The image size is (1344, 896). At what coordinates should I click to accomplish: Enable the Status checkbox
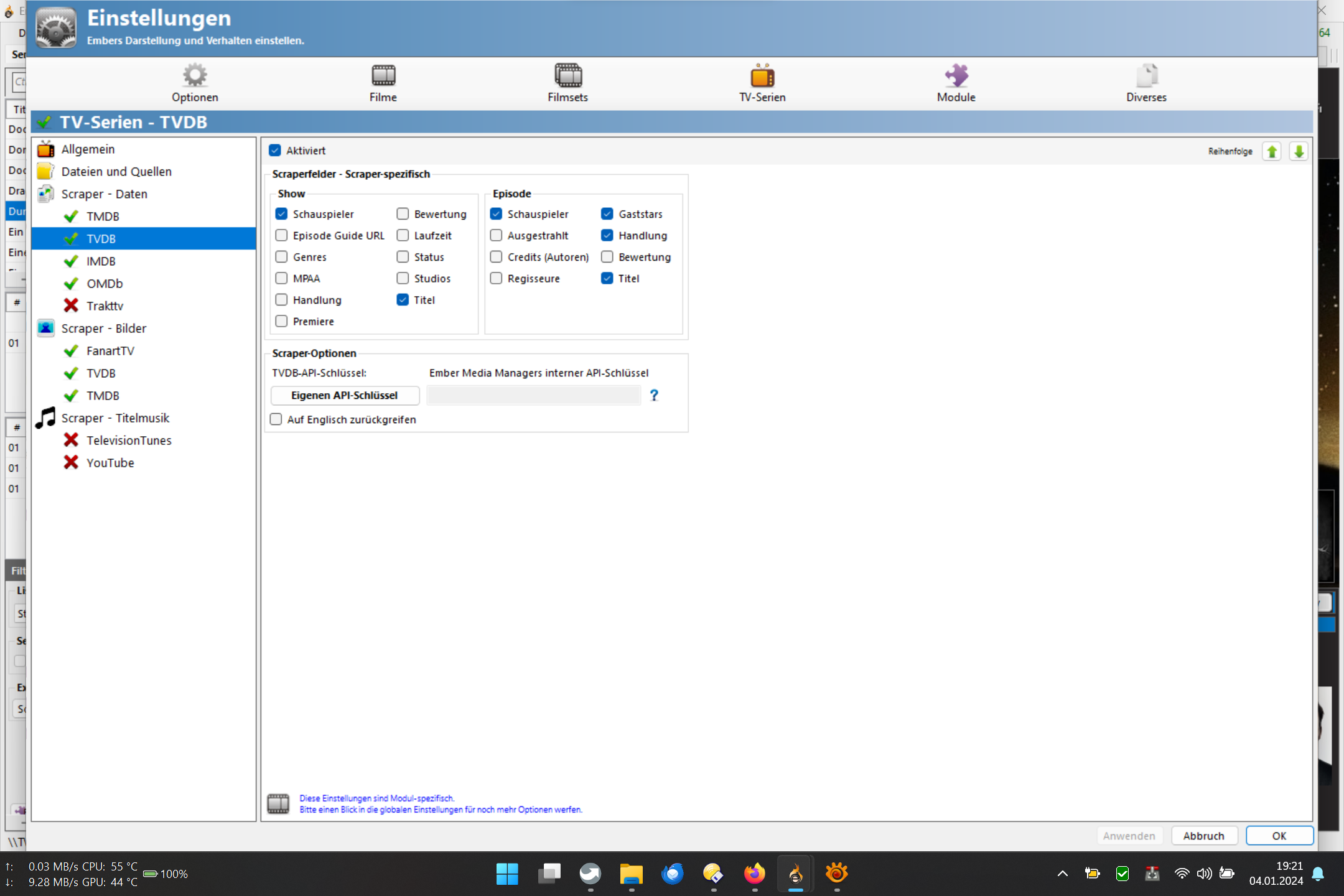click(x=403, y=257)
